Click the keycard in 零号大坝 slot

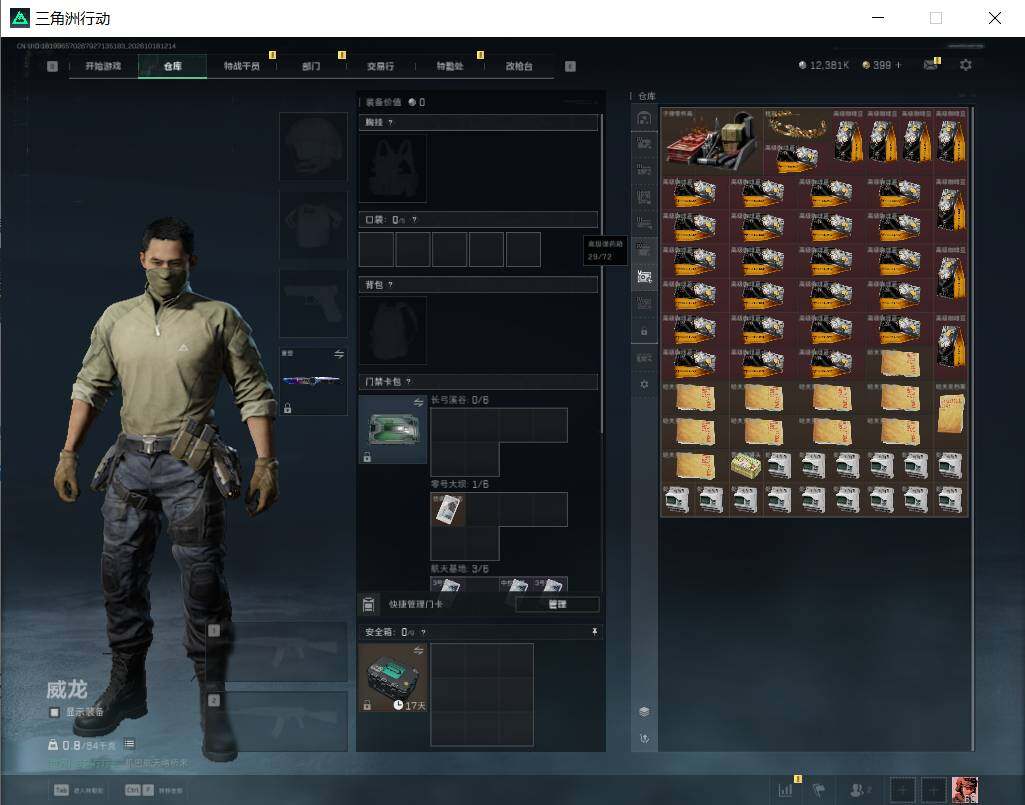point(448,509)
